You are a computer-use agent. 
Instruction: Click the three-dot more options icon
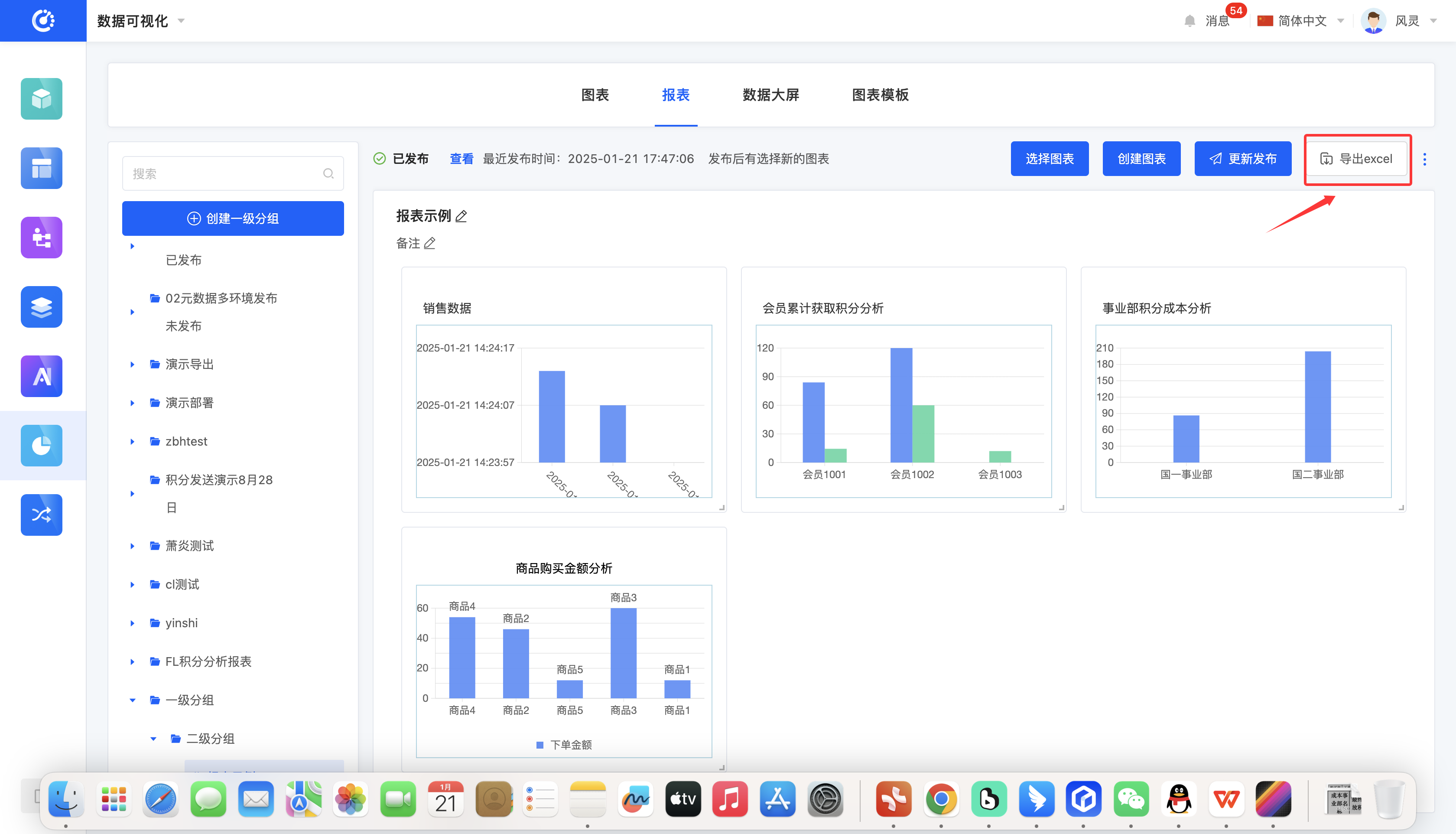1424,159
